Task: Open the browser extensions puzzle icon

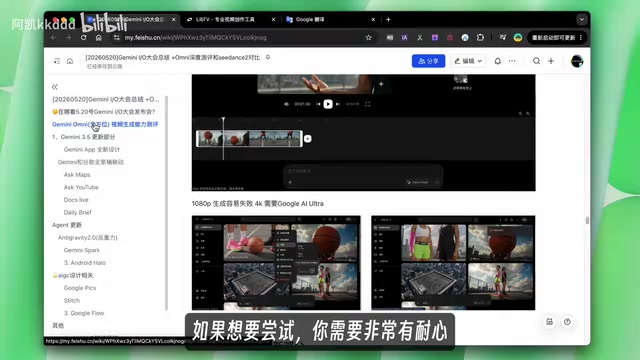Action: pyautogui.click(x=480, y=38)
